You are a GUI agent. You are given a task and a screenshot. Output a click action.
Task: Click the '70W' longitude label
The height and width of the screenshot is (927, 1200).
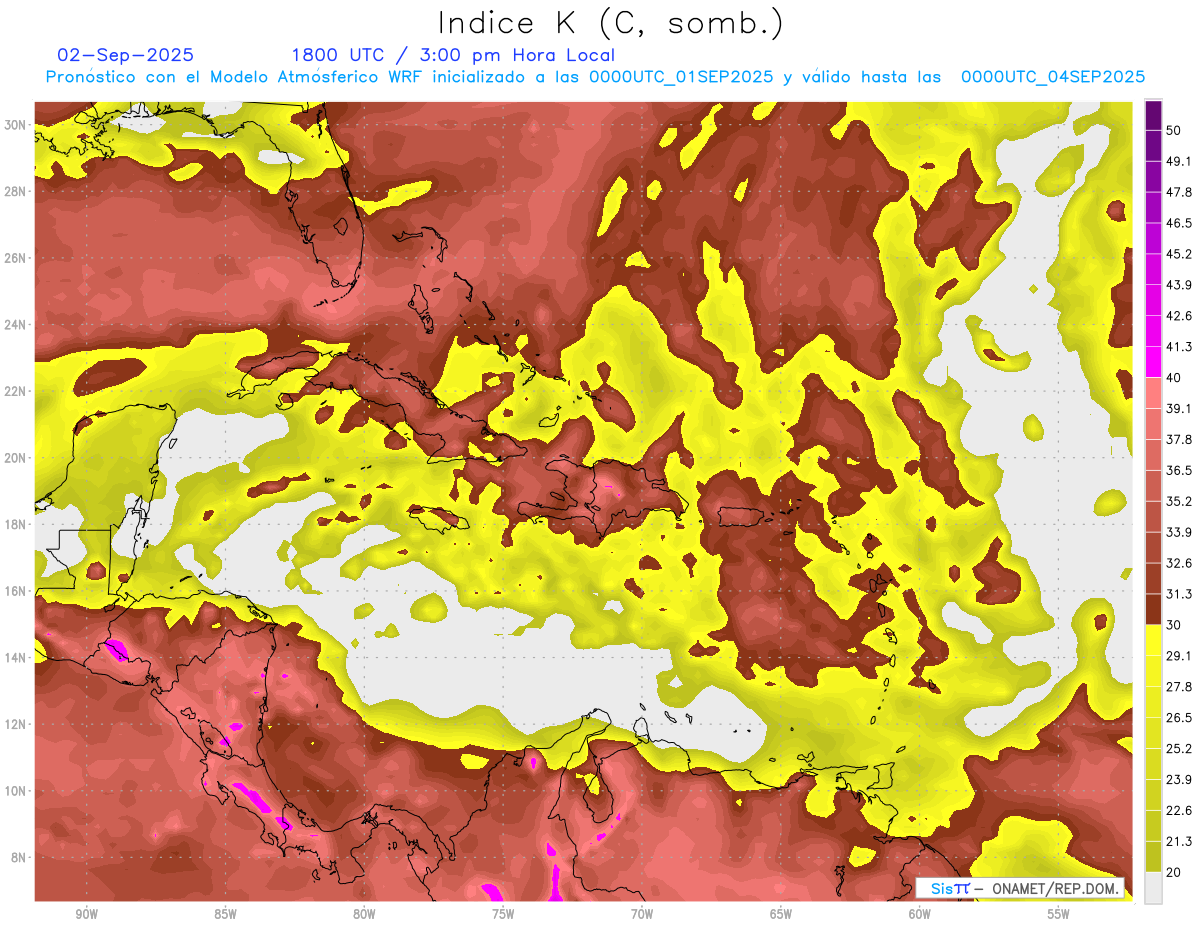click(x=642, y=915)
